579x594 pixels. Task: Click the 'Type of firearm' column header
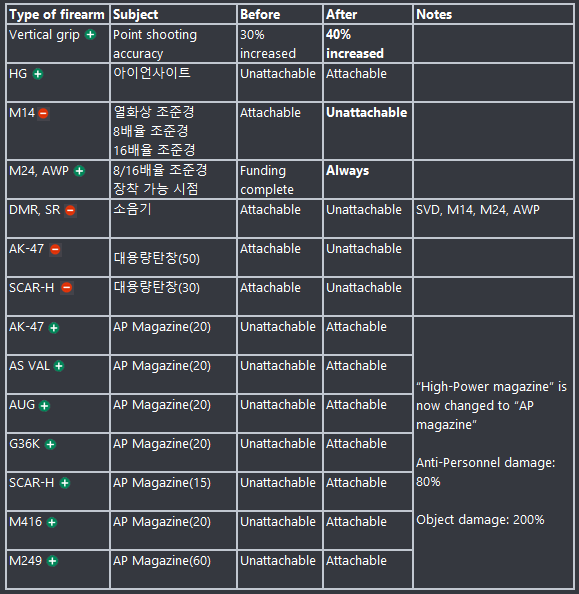[x=57, y=14]
